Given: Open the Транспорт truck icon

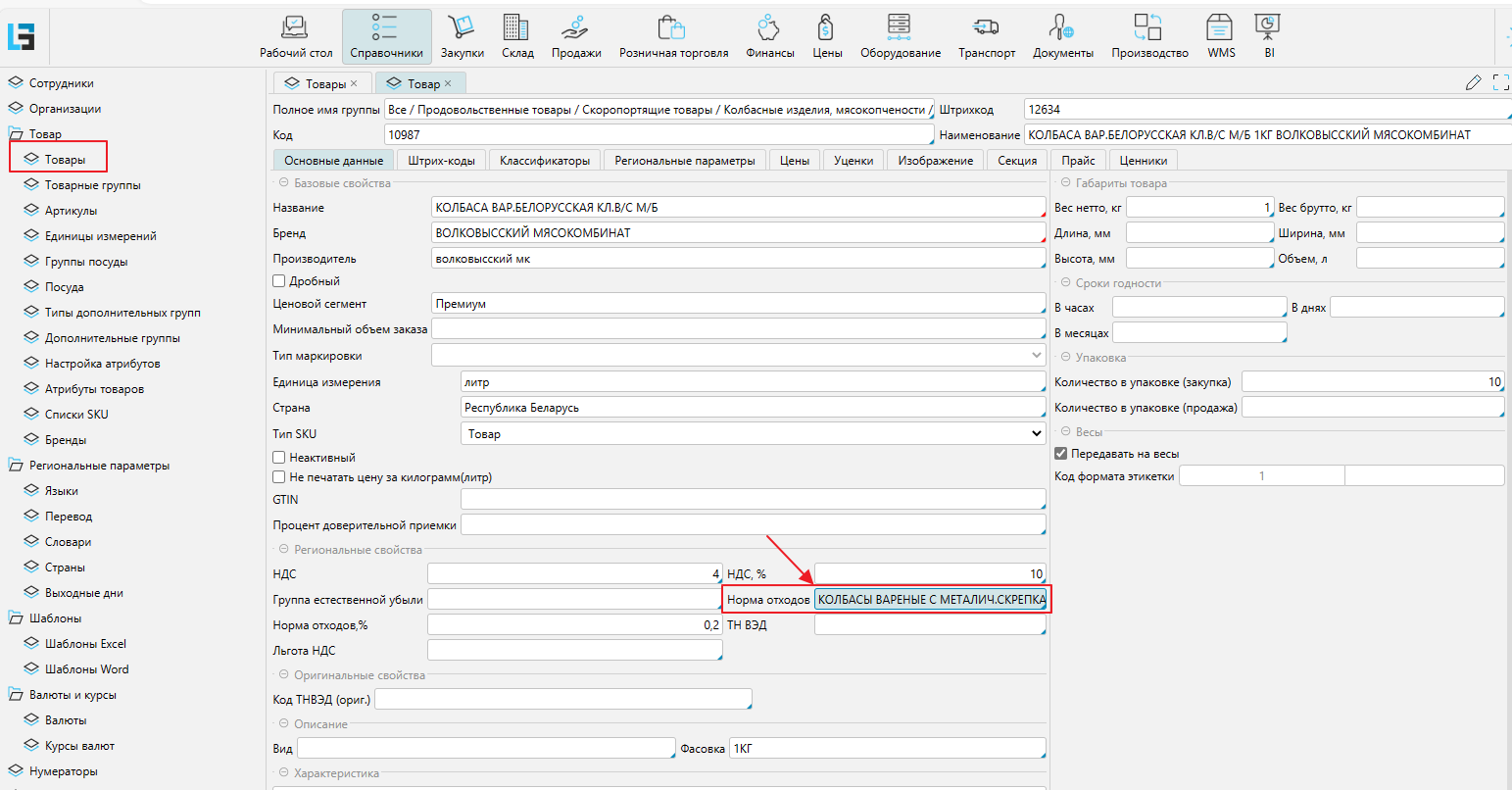Looking at the screenshot, I should (x=986, y=27).
